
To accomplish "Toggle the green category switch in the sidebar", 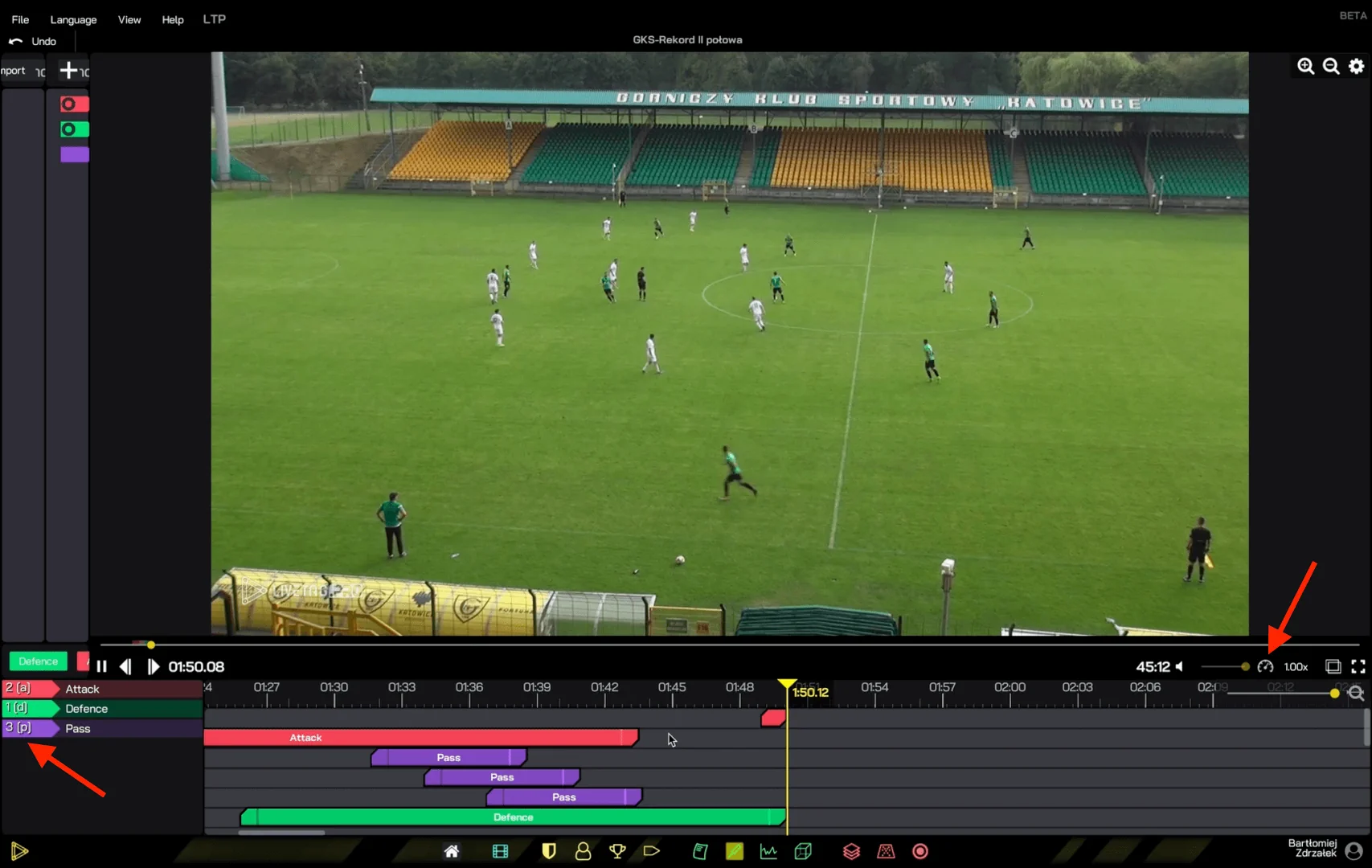I will coord(73,129).
